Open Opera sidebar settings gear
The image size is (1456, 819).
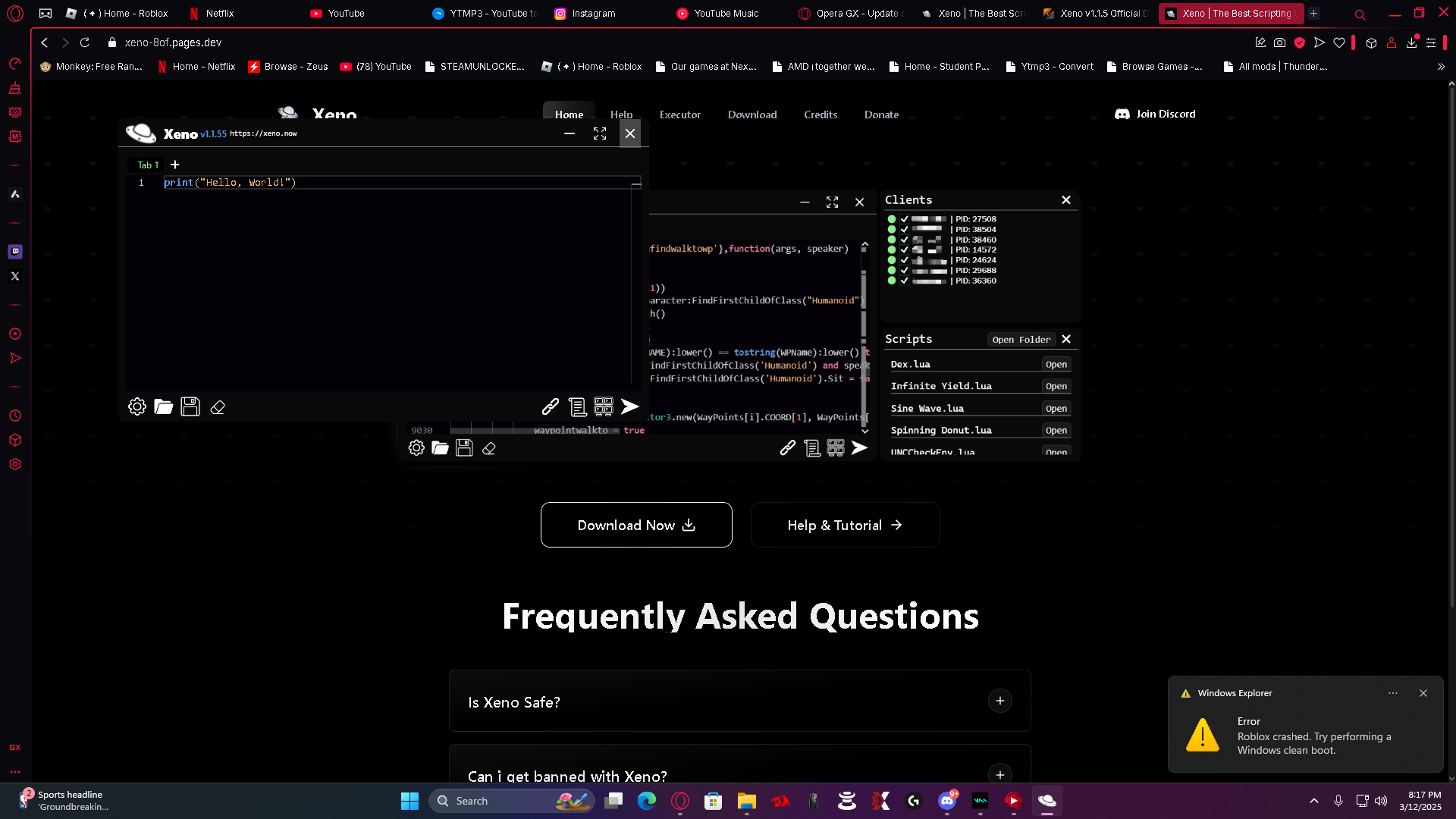(x=15, y=464)
